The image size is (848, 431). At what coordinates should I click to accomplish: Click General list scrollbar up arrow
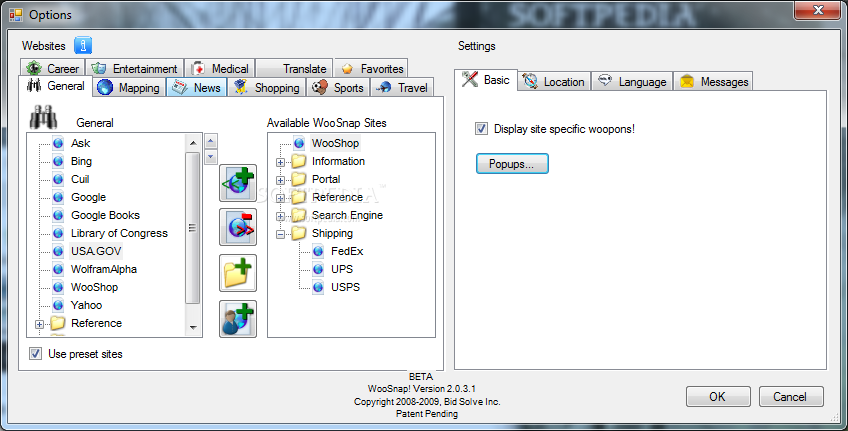193,143
